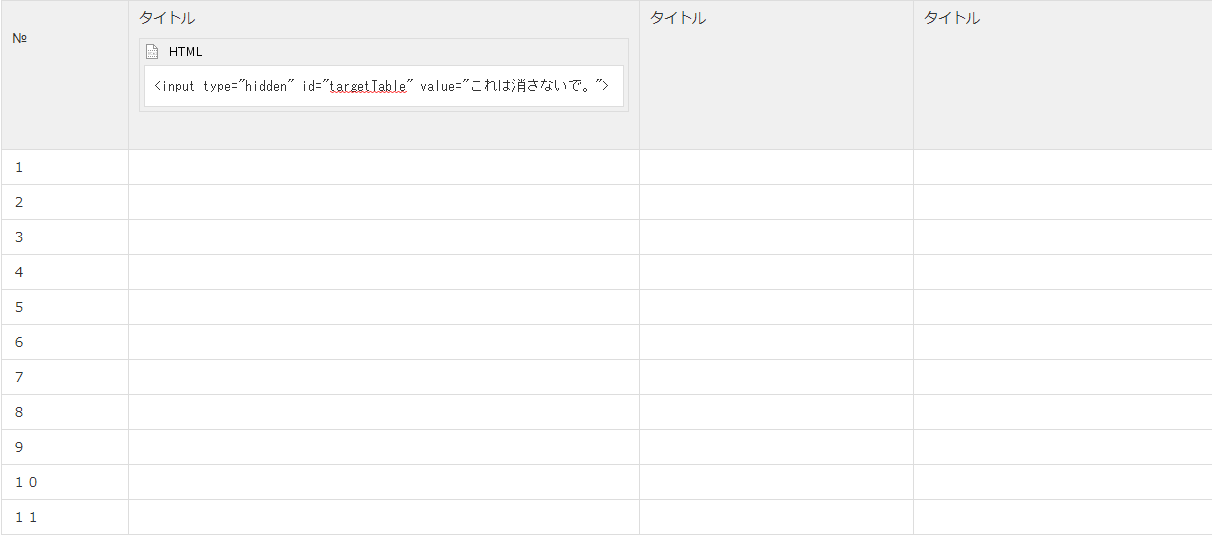Select the № column header cell

(65, 75)
